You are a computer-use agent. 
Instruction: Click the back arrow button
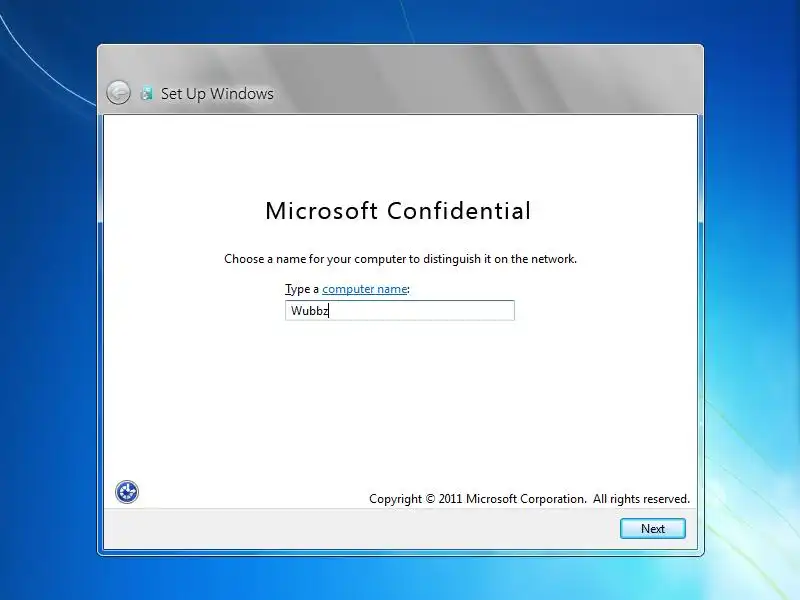click(x=118, y=93)
